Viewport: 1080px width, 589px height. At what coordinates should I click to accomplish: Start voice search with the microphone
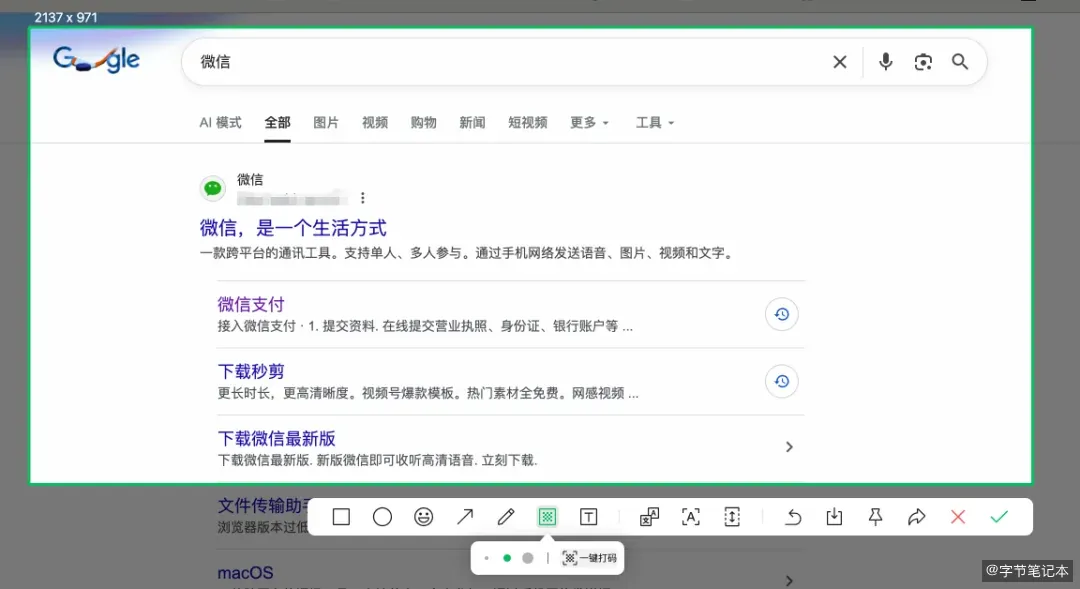[x=886, y=62]
